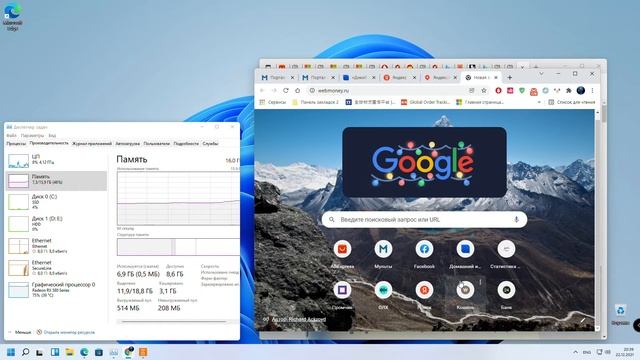Screen dimensions: 640x360
Task: Click the voice search microphone icon
Action: [x=516, y=220]
